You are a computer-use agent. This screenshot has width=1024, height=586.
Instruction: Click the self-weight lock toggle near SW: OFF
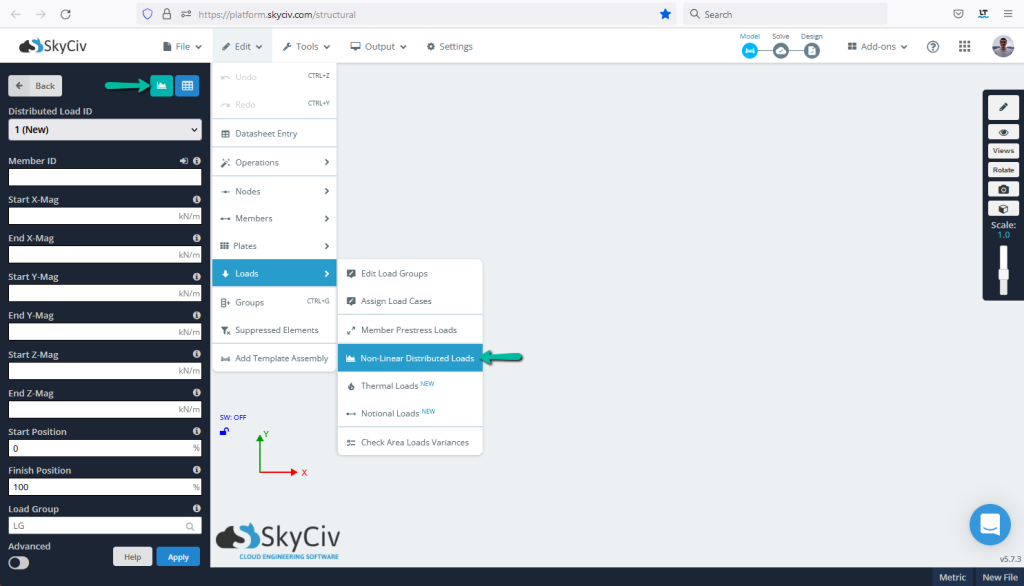(224, 431)
